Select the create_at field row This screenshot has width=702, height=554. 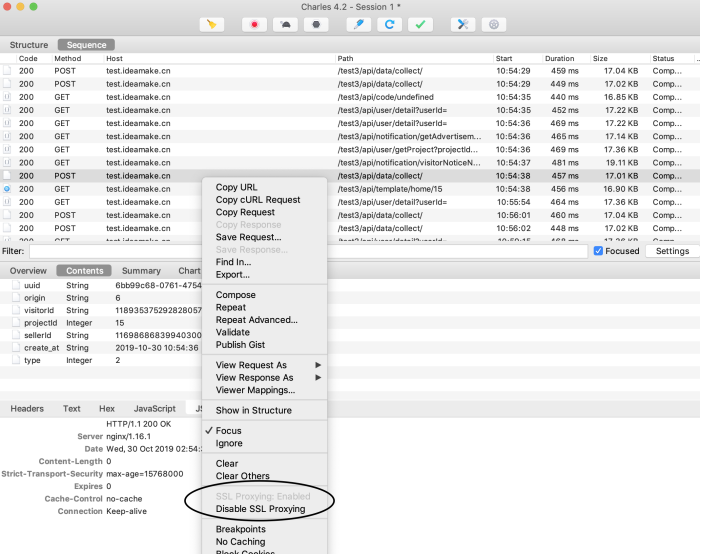click(x=101, y=348)
